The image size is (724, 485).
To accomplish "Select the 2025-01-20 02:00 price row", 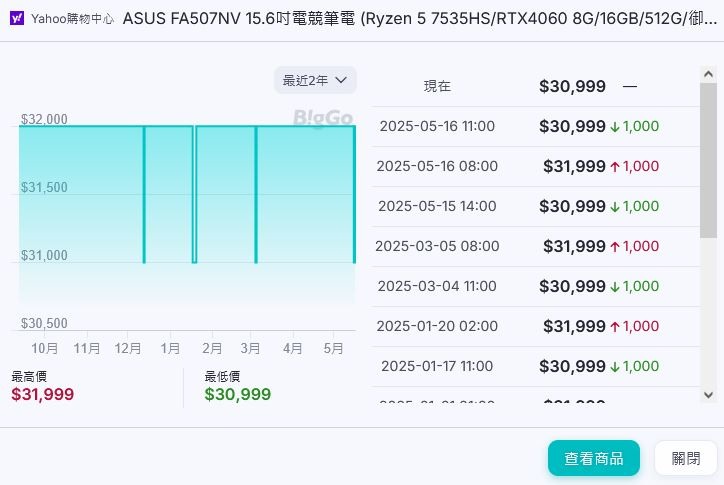I will tap(536, 327).
